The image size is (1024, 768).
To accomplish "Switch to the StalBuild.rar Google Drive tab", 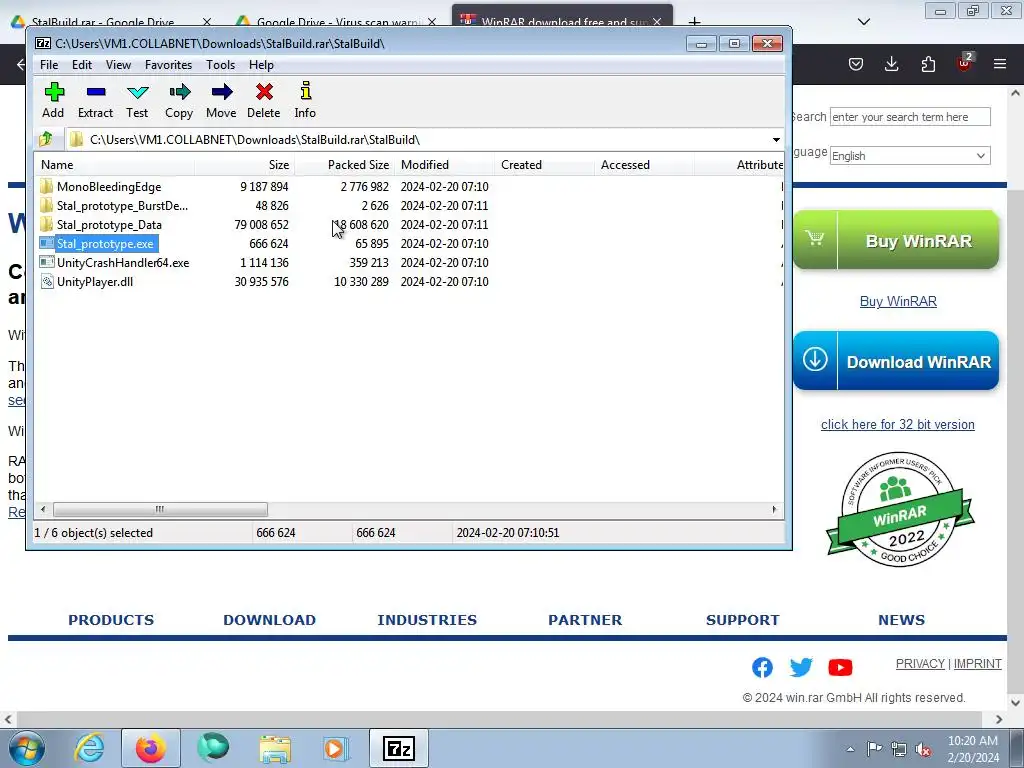I will [x=102, y=22].
